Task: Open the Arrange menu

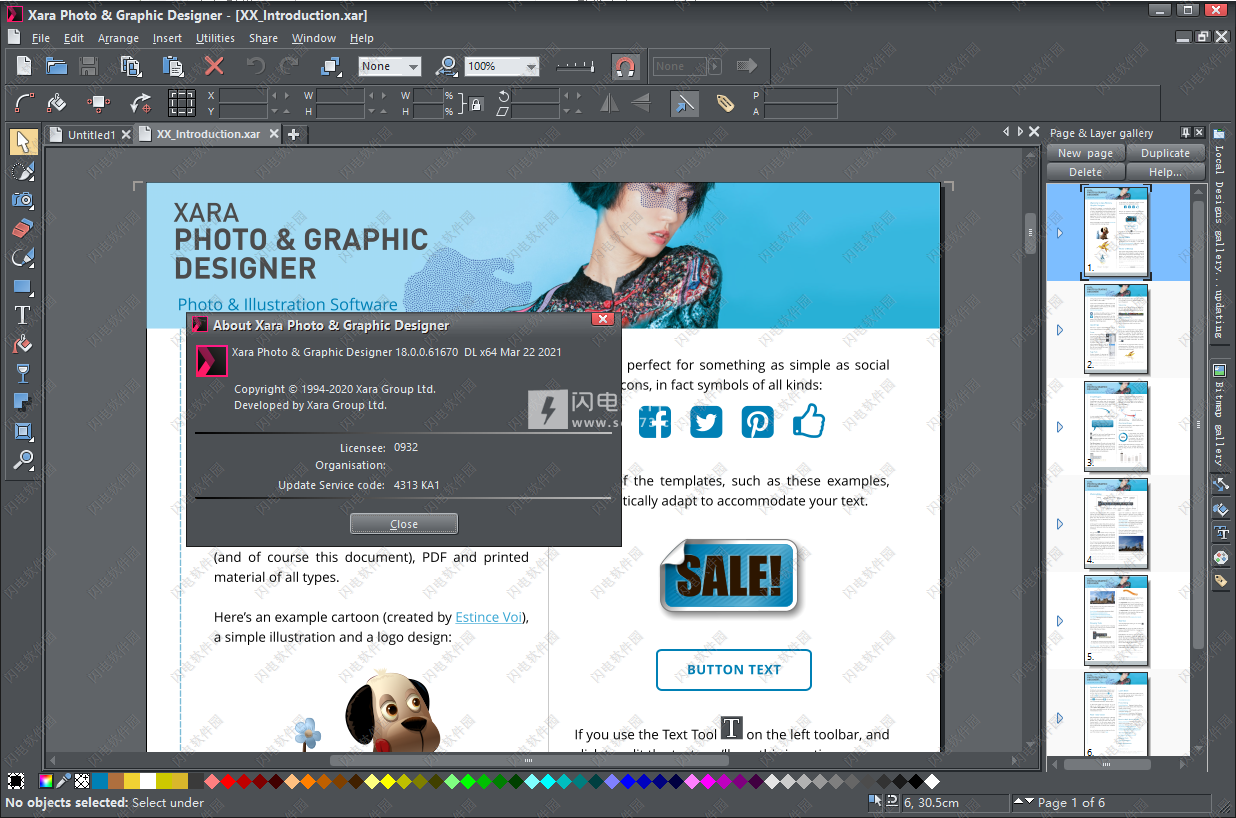Action: coord(118,38)
